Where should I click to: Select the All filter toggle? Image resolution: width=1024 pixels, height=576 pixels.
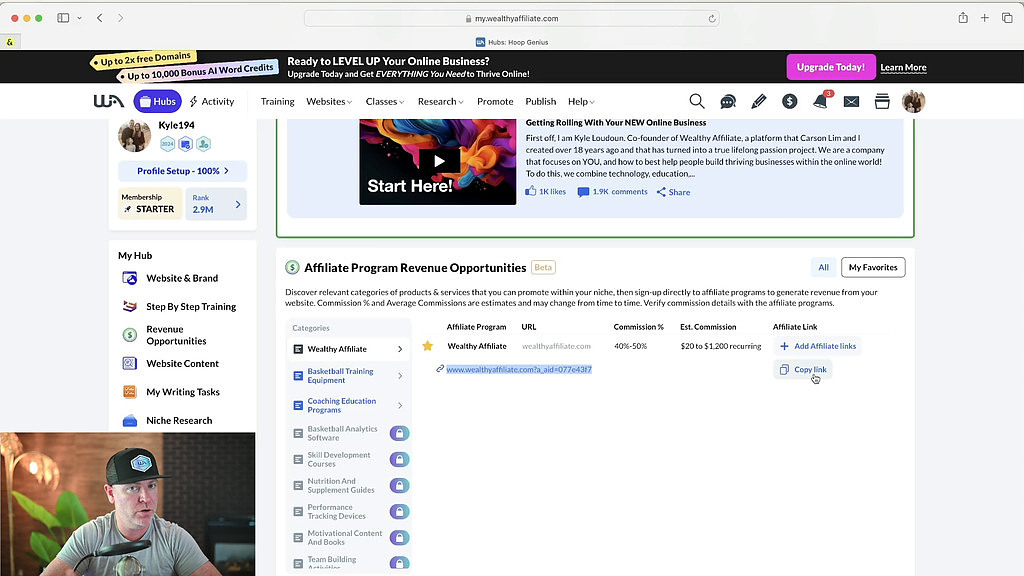point(823,267)
